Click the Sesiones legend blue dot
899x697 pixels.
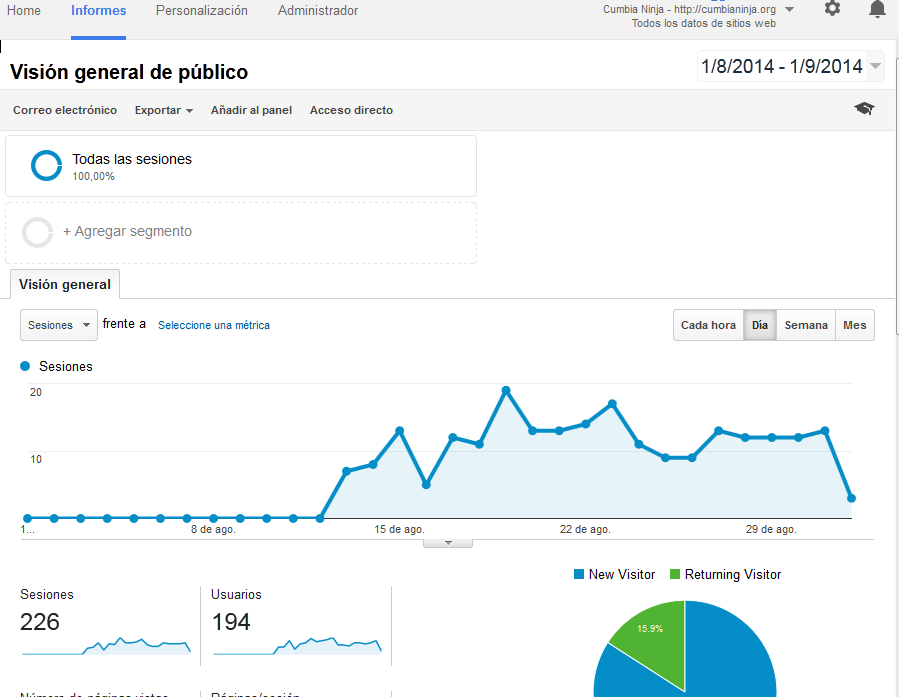coord(25,366)
